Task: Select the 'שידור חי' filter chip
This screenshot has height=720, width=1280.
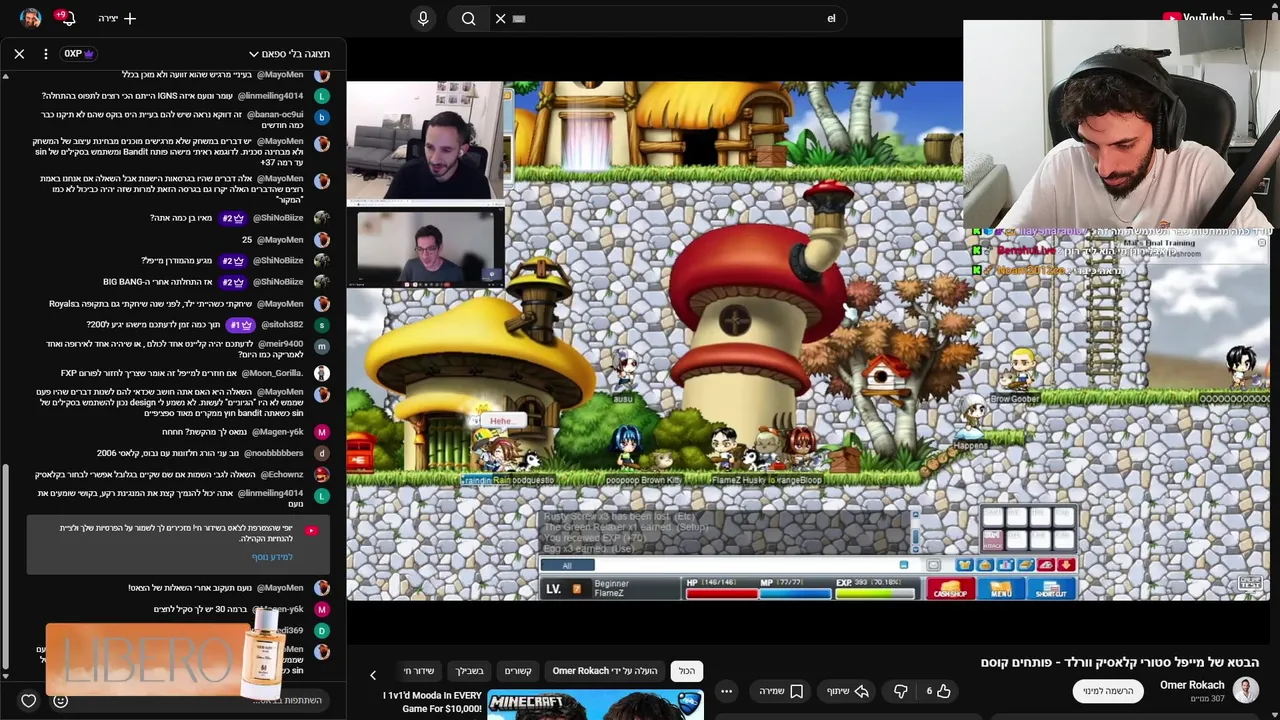Action: pos(418,671)
